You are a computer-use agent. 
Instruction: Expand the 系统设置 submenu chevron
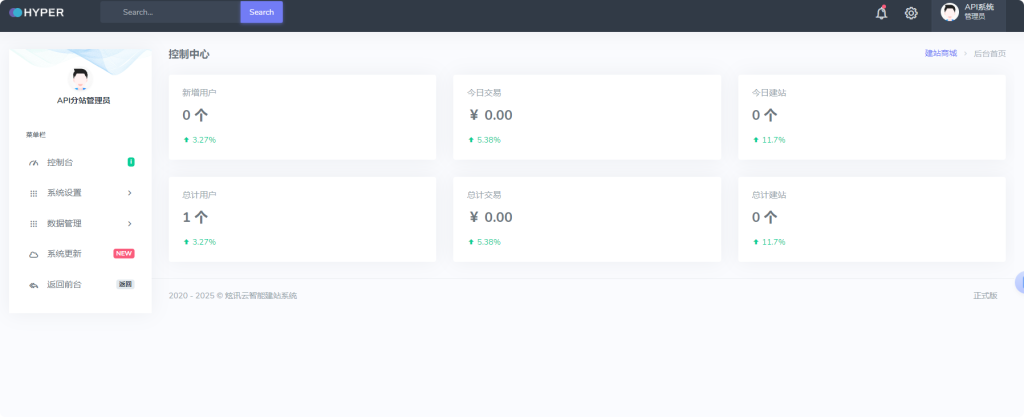click(130, 193)
